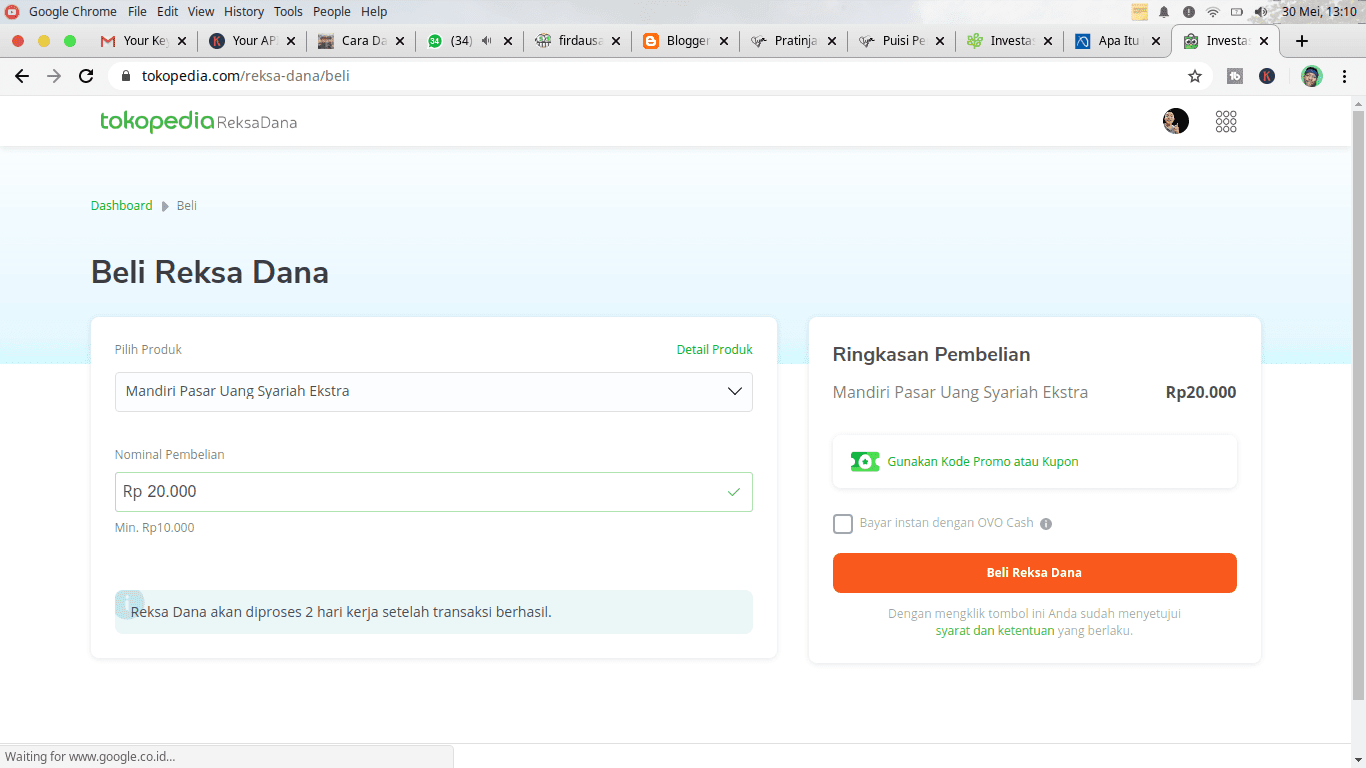Enable 'Bayar instan dengan OVO Cash' checkbox
This screenshot has height=768, width=1366.
(843, 523)
